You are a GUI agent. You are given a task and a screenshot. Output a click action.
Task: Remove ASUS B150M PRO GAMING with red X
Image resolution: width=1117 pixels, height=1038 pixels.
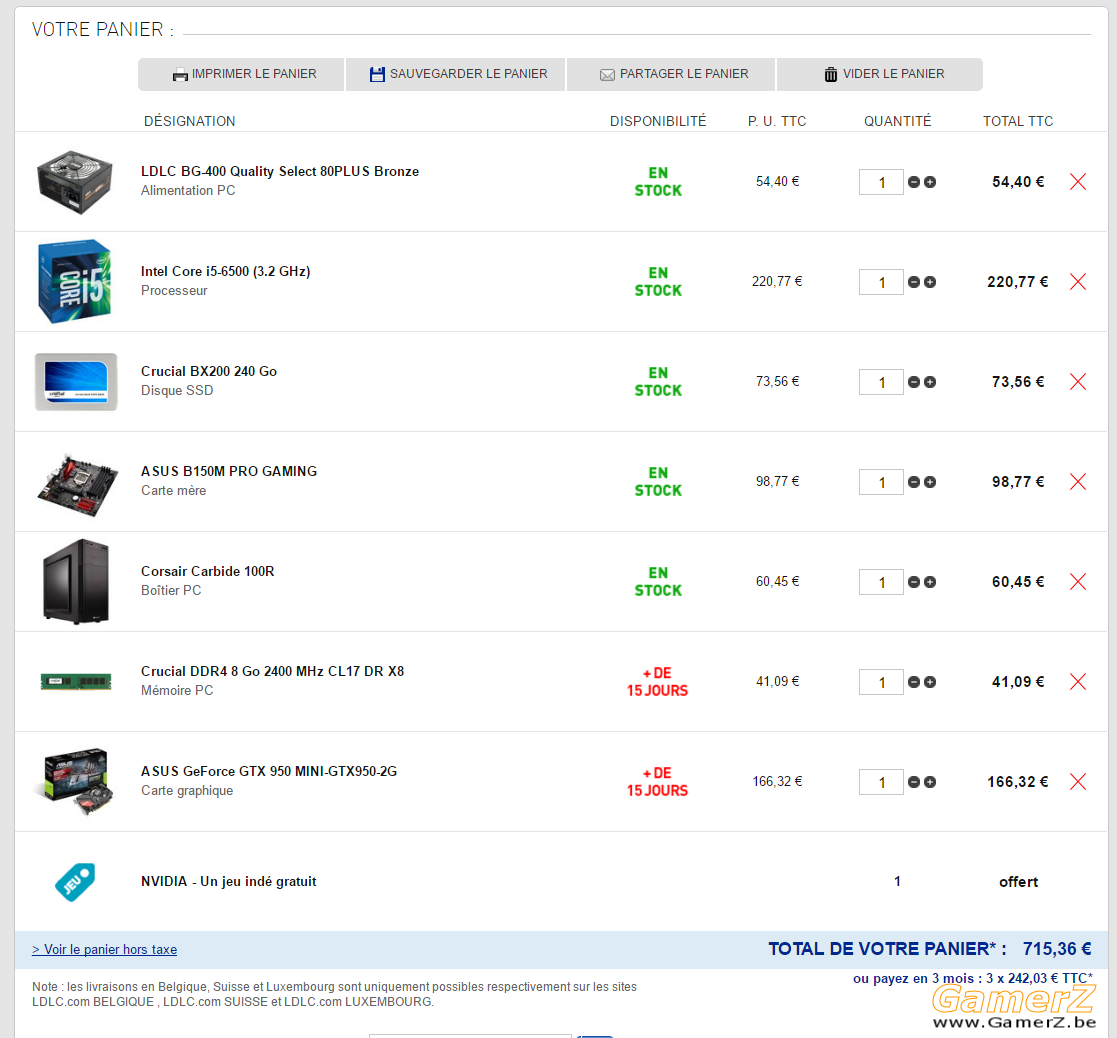[1078, 482]
